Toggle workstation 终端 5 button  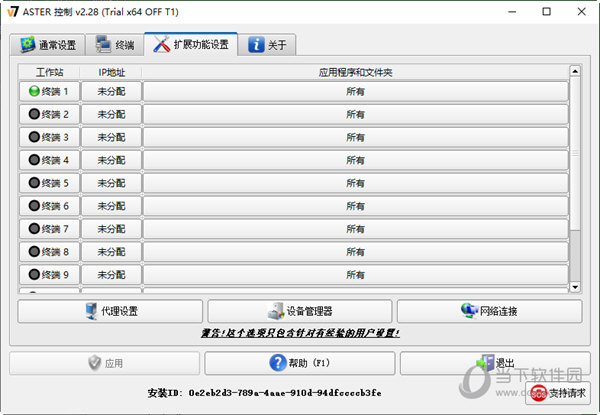pyautogui.click(x=49, y=183)
